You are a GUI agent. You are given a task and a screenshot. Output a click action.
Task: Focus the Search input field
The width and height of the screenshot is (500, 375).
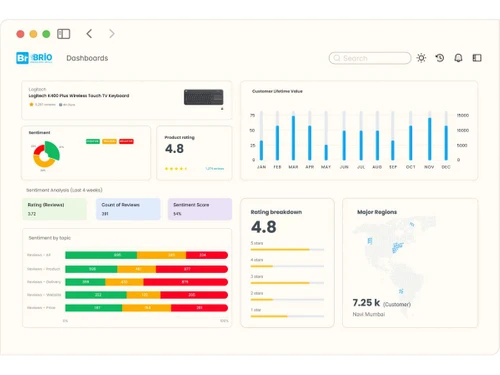(370, 58)
